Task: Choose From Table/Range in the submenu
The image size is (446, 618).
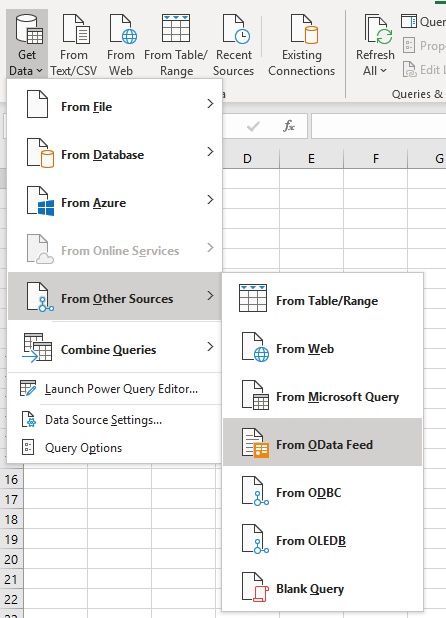Action: (x=323, y=300)
